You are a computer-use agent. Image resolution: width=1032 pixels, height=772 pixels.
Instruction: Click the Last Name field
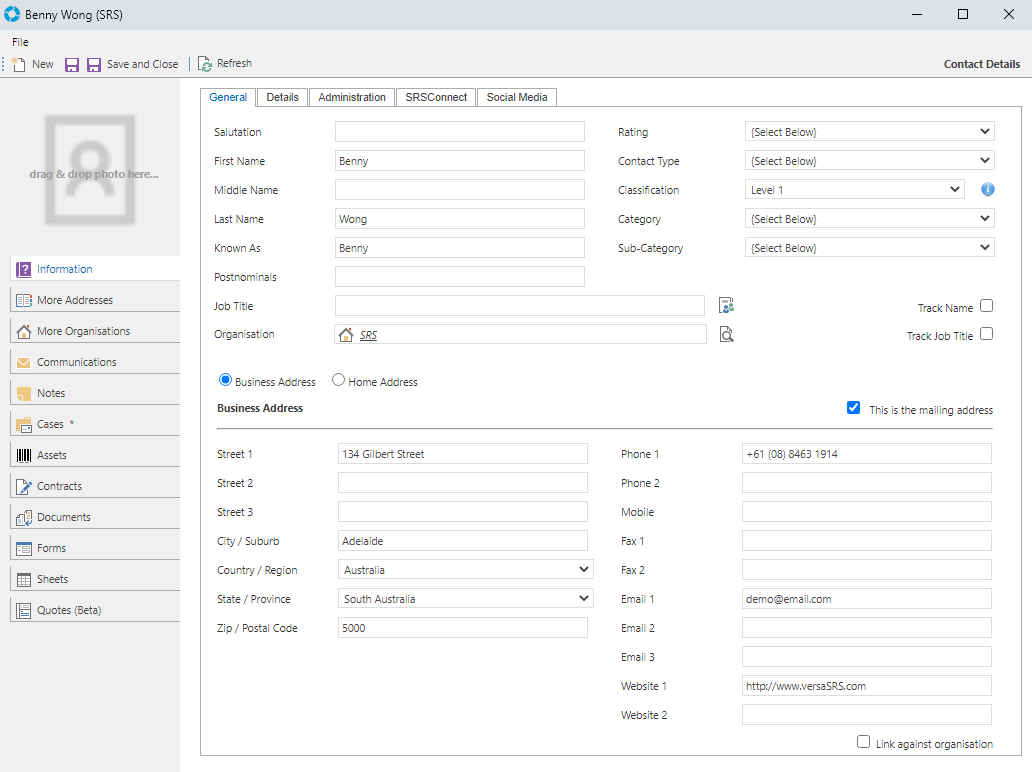459,219
